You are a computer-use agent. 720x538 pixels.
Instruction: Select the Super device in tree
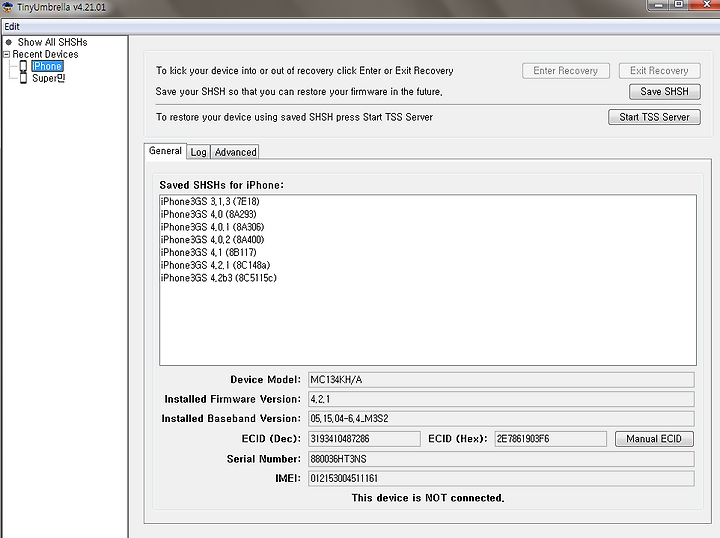click(48, 78)
